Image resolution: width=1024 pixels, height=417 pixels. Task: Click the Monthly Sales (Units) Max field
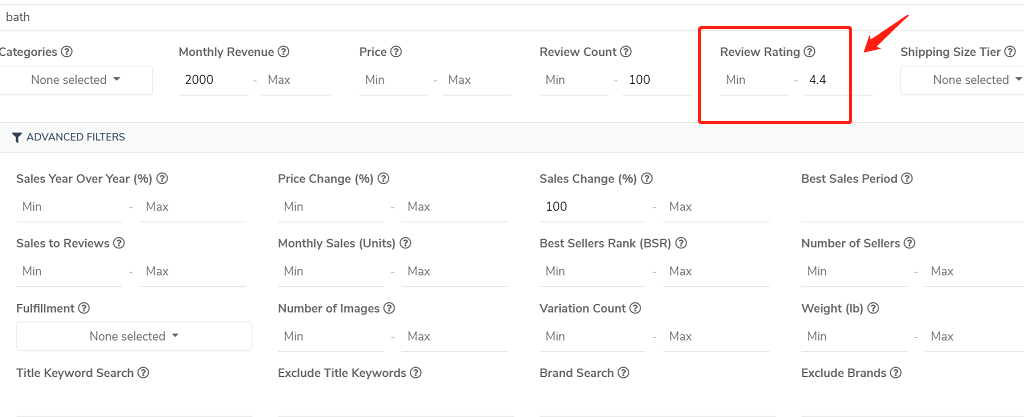pos(455,271)
